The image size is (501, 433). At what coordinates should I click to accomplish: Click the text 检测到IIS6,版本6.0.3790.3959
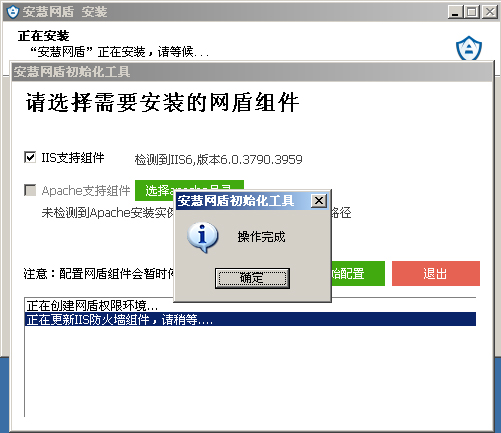point(218,159)
